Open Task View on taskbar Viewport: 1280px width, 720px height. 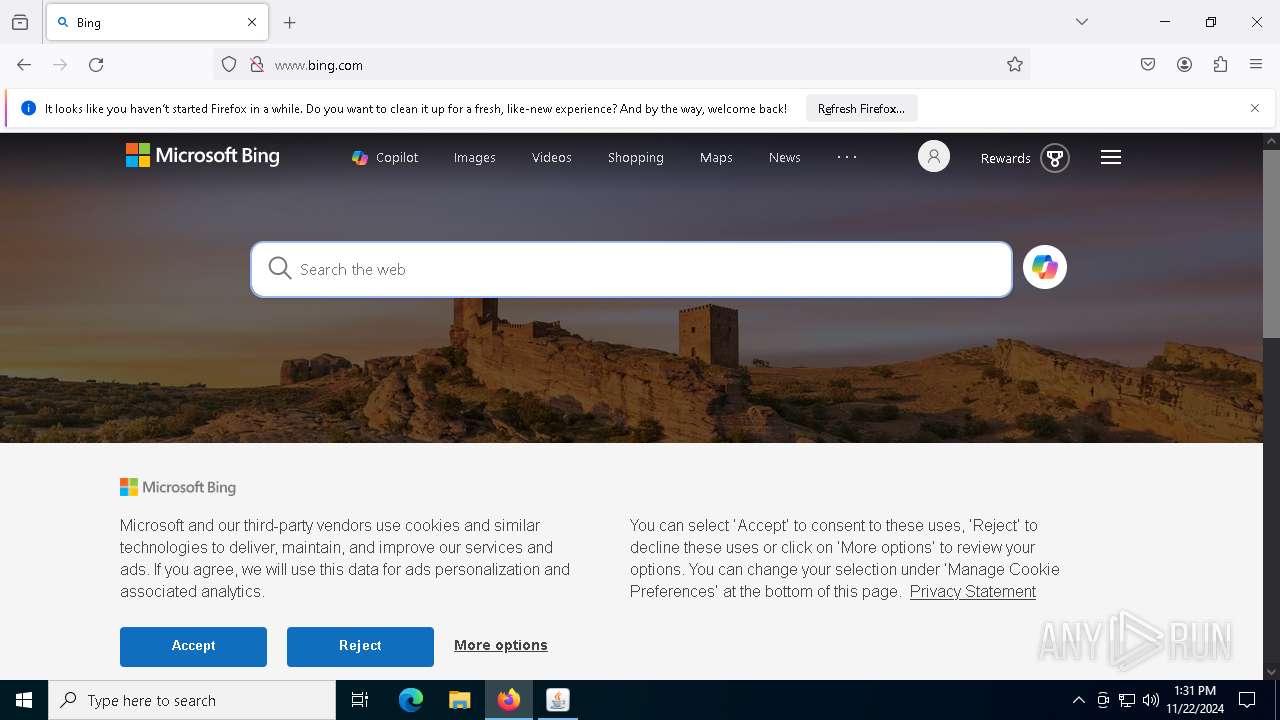tap(360, 700)
